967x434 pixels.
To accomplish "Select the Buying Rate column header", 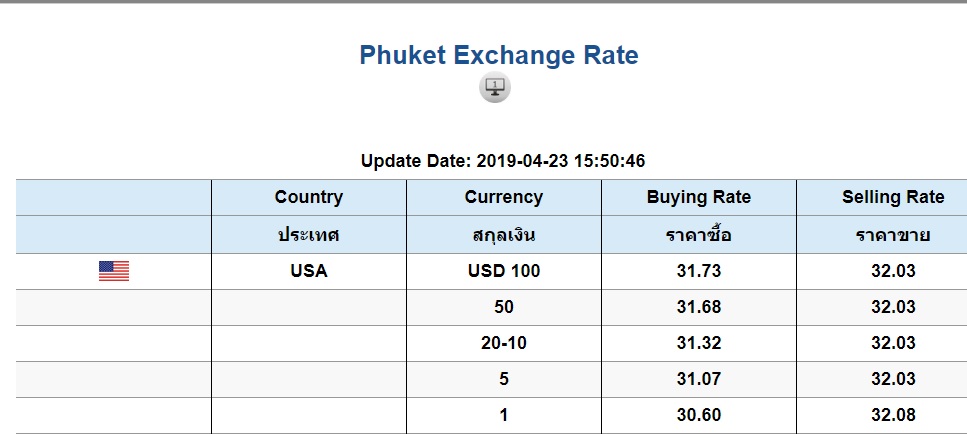I will [699, 197].
